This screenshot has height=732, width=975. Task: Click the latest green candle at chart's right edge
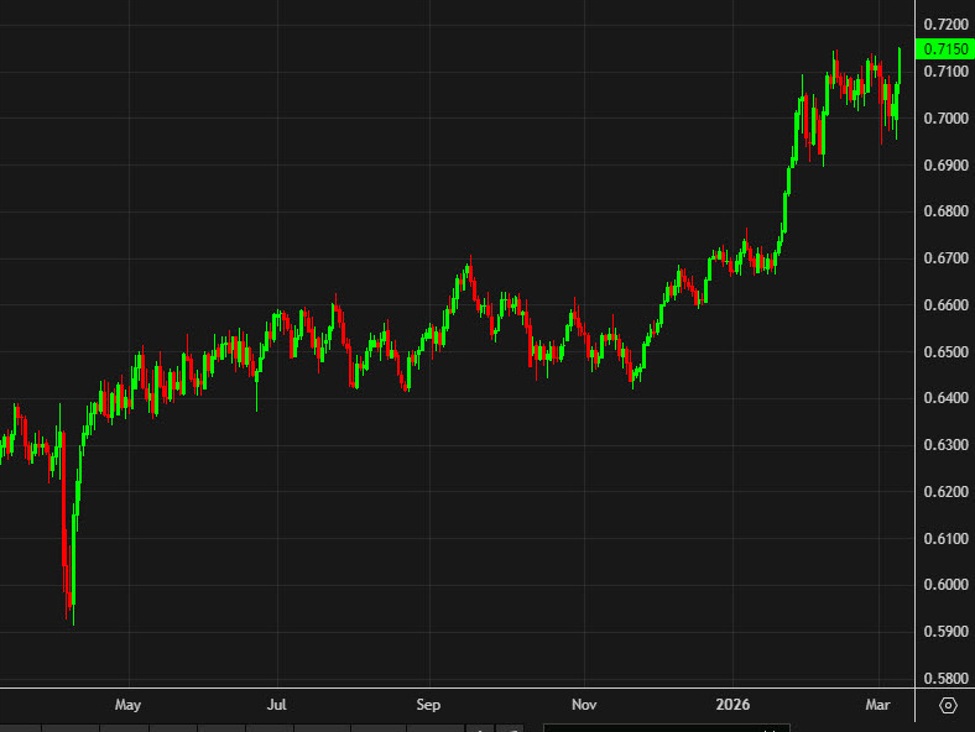[899, 65]
